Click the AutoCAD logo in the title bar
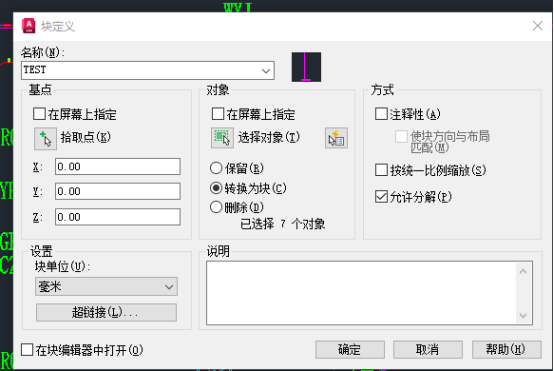 [x=29, y=26]
